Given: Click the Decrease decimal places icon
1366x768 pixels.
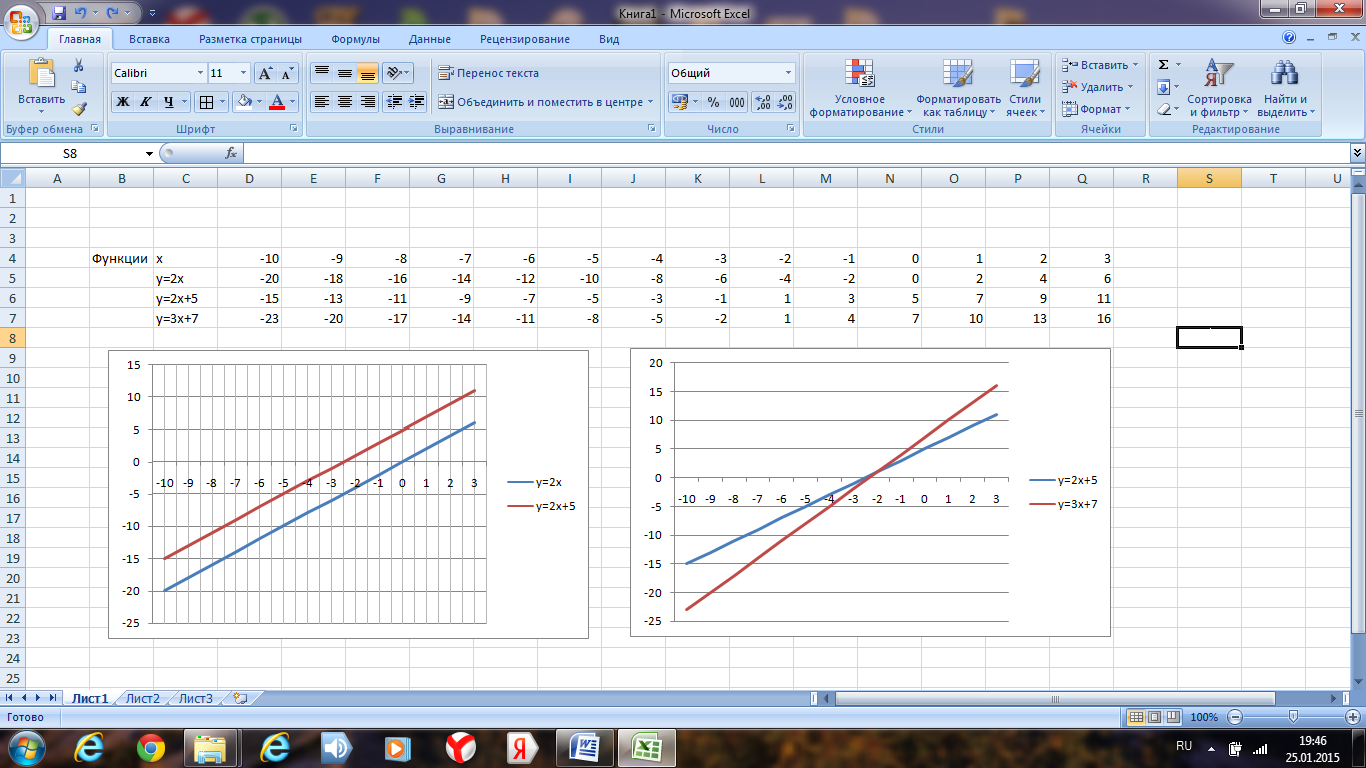Looking at the screenshot, I should pyautogui.click(x=786, y=102).
